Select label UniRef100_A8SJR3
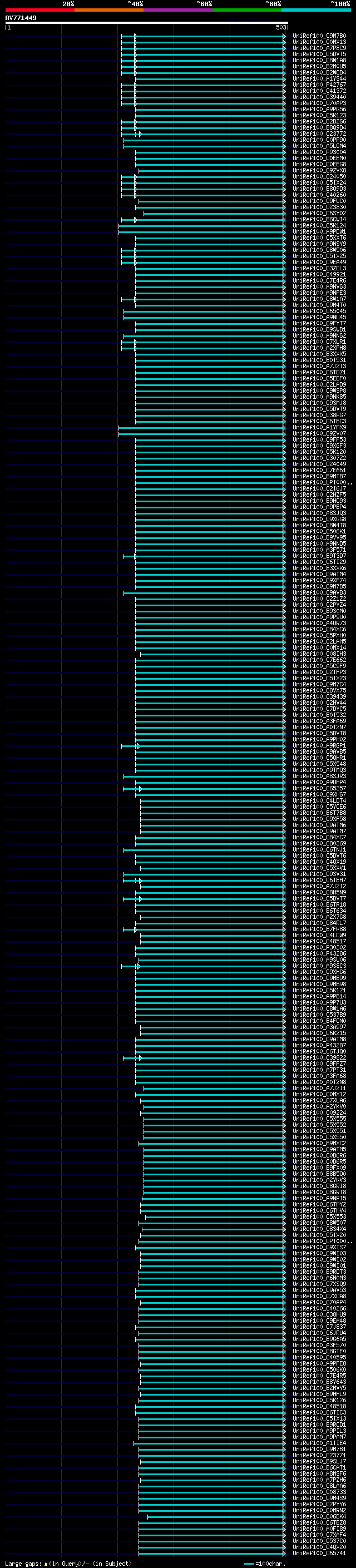Viewport: 356px width, 1568px height. (319, 776)
